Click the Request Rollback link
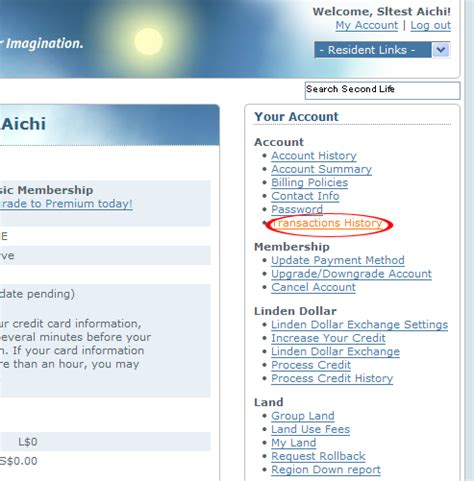 [x=318, y=456]
